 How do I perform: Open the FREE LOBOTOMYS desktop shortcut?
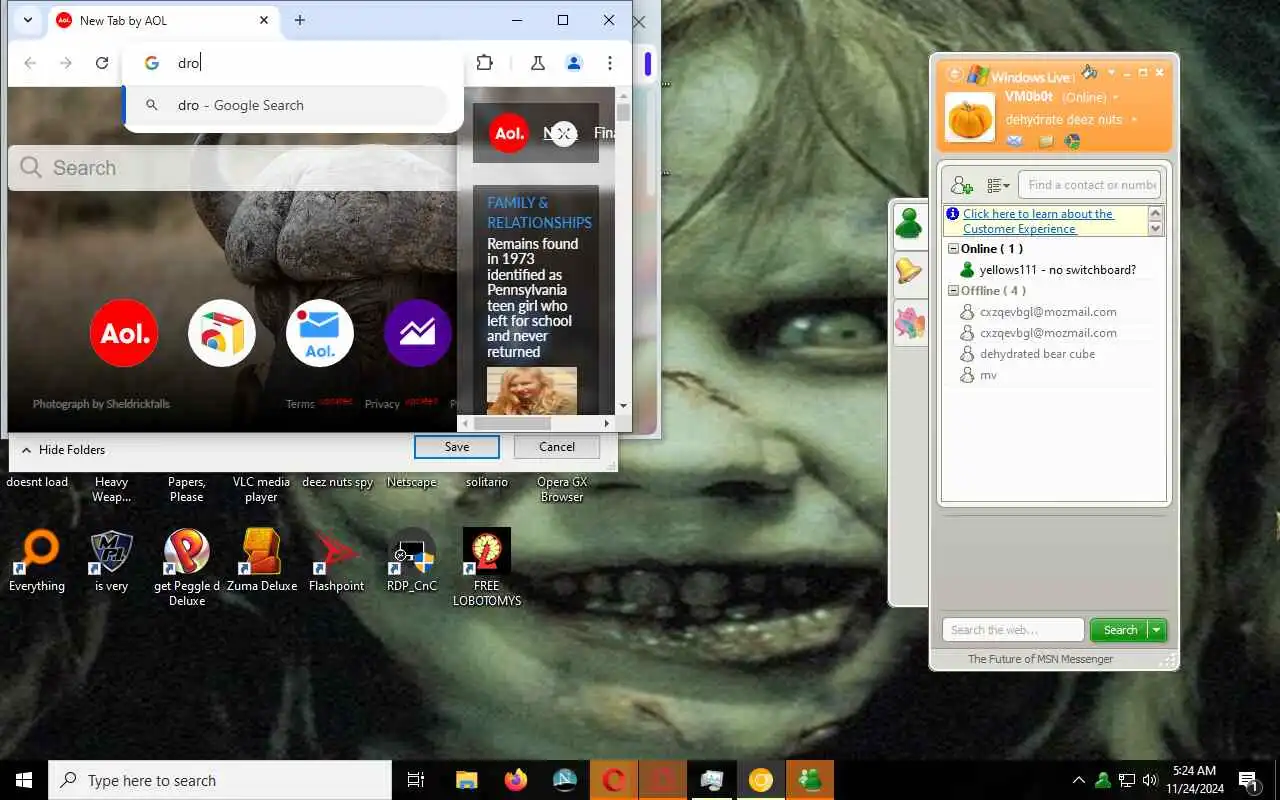[487, 567]
